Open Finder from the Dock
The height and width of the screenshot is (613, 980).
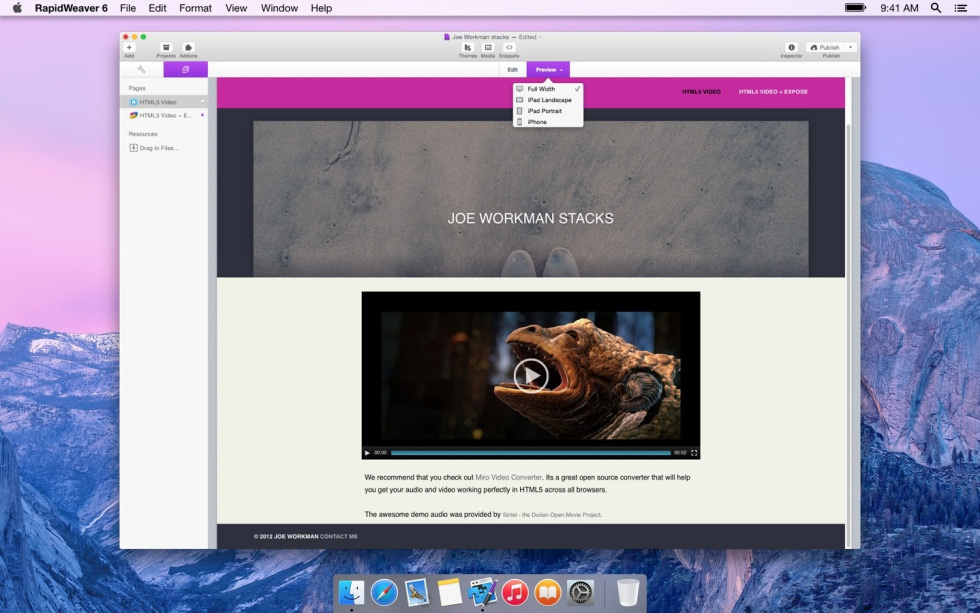pos(351,592)
